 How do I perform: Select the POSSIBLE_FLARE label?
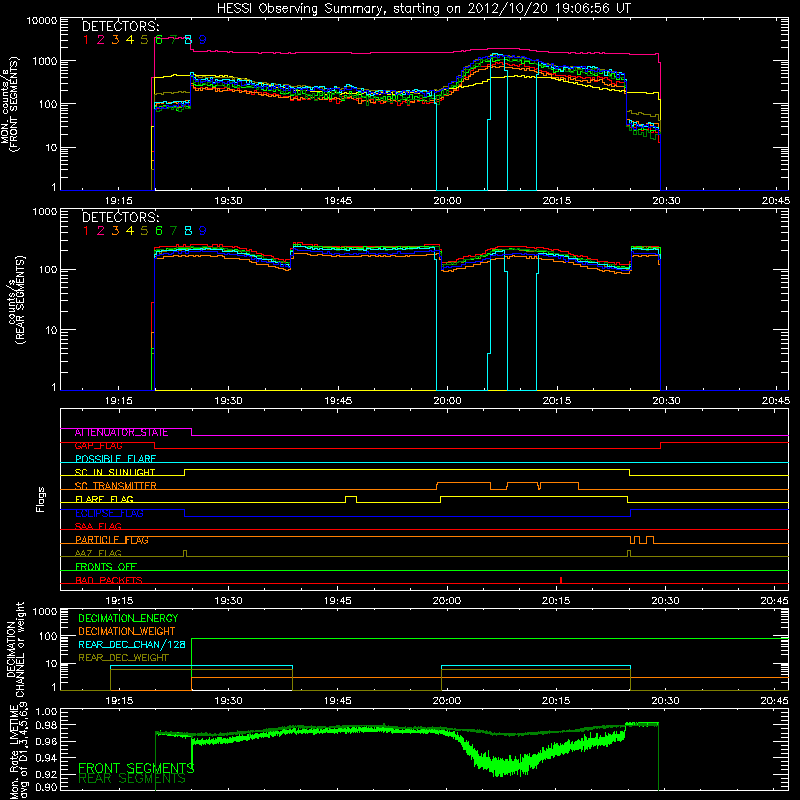[115, 459]
